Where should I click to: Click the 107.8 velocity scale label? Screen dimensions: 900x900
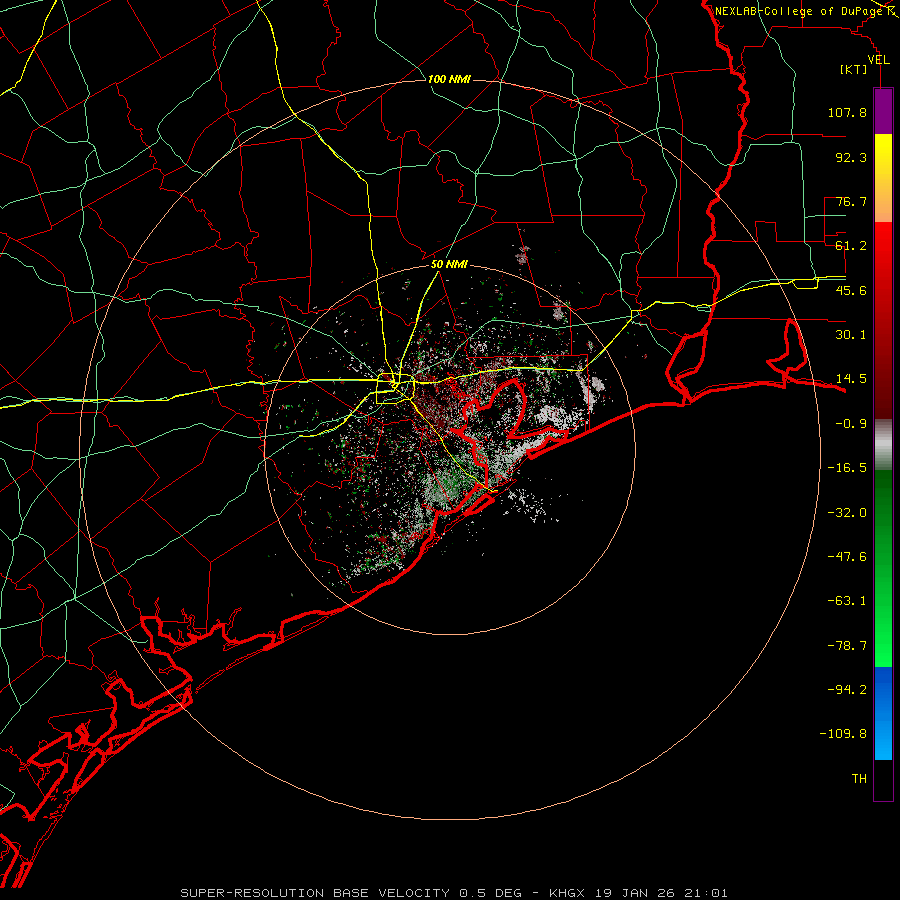pos(847,112)
